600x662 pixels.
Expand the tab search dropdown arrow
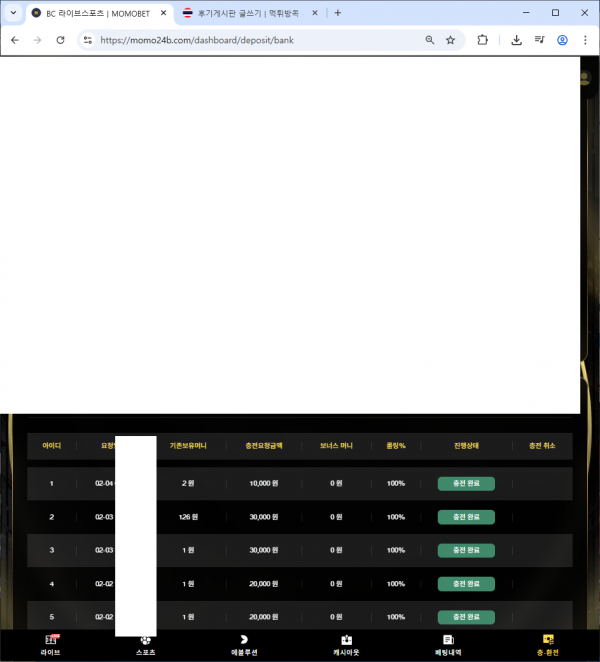click(x=13, y=13)
